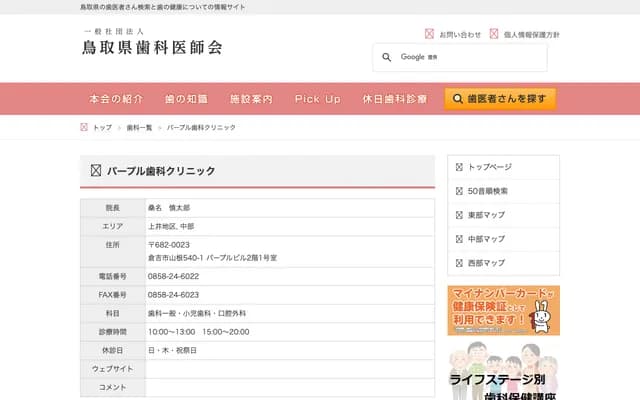The width and height of the screenshot is (640, 400).
Task: Select 施設案内 in the navigation bar
Action: click(251, 99)
